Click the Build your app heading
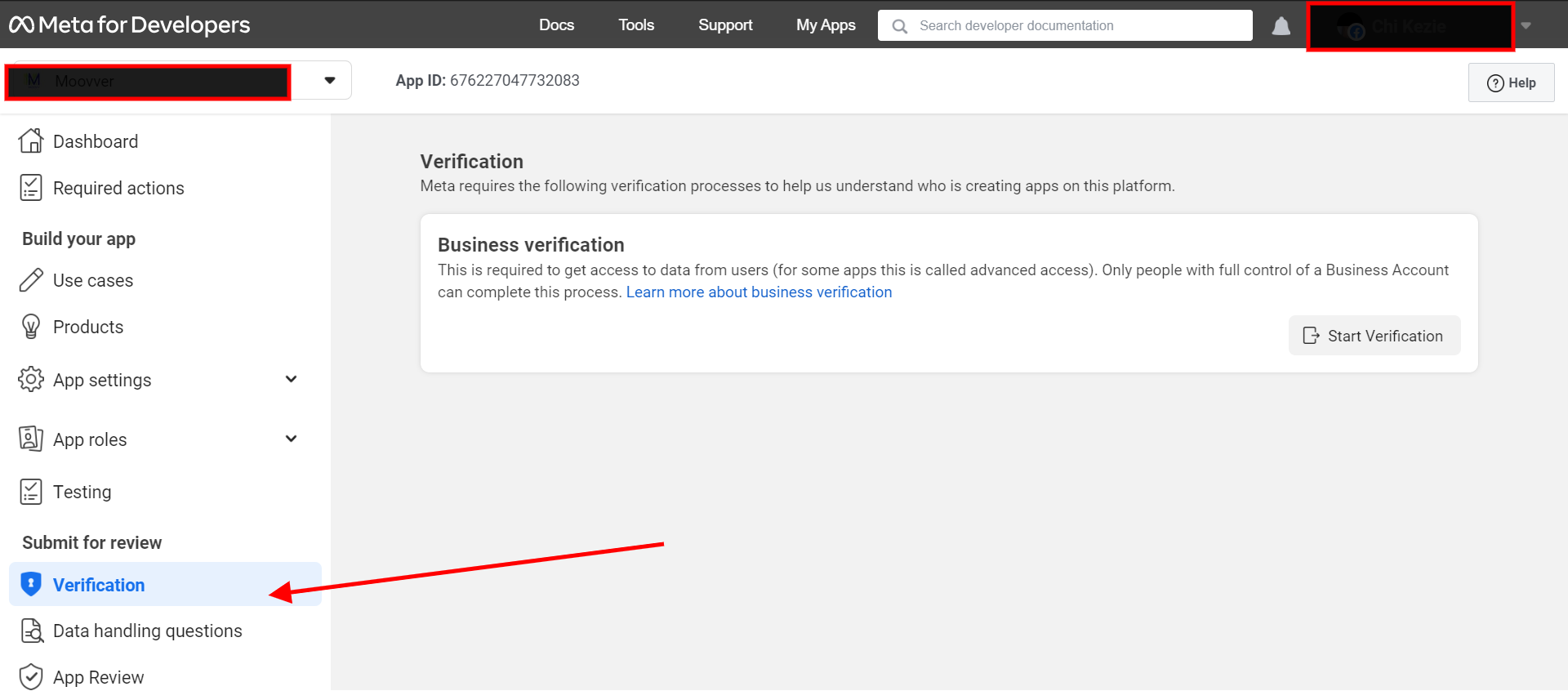Screen dimensions: 1568x691 point(78,239)
